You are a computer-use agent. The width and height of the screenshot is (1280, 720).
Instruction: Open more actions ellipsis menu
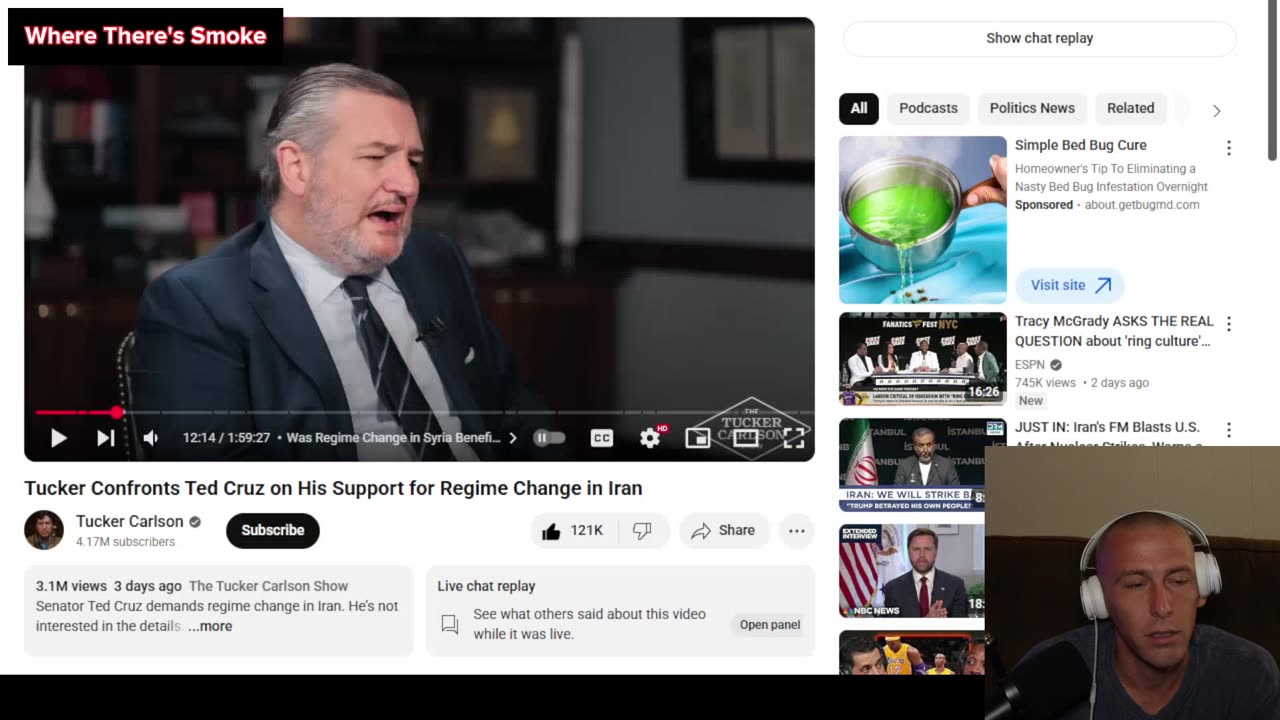[797, 531]
